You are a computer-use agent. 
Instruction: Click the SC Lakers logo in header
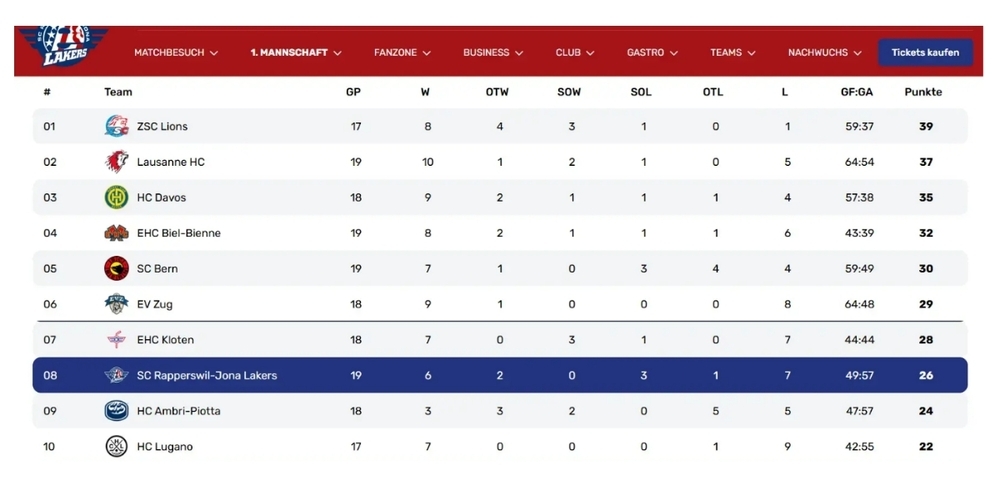click(63, 45)
